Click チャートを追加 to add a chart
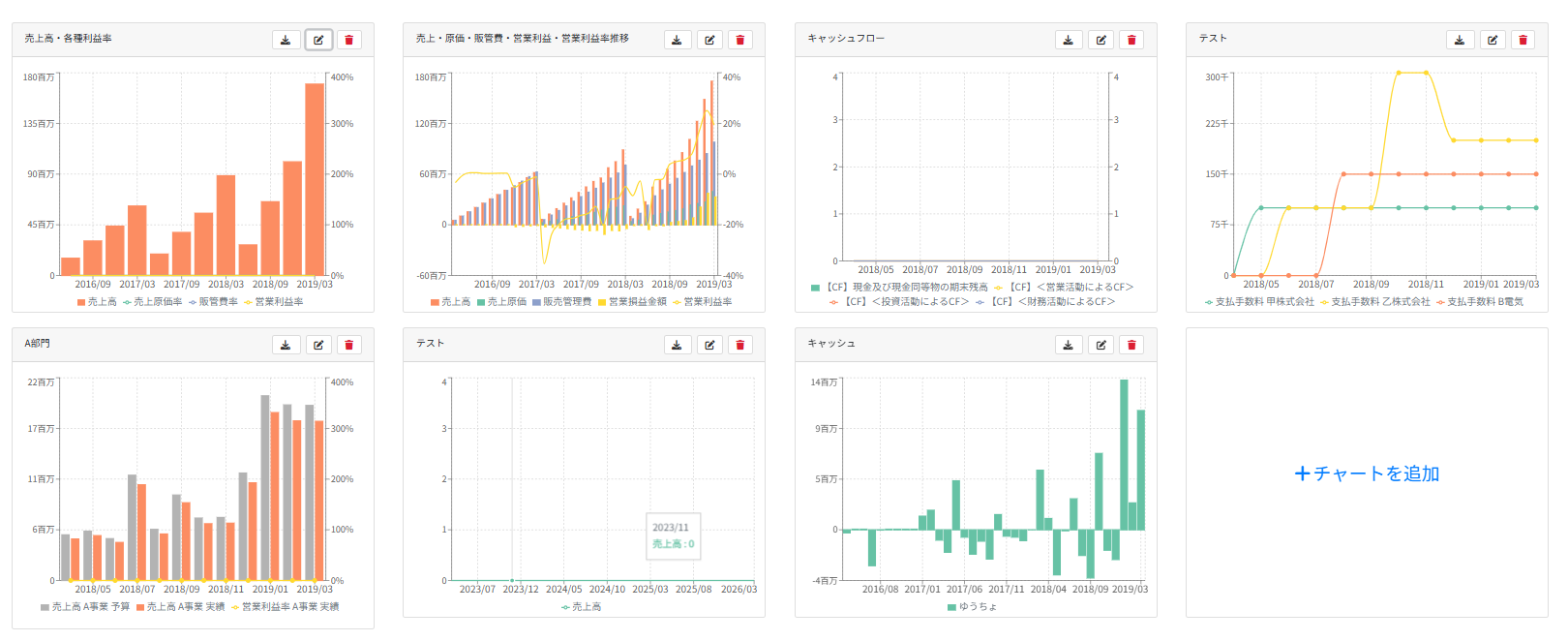This screenshot has width=1568, height=641. click(1367, 473)
